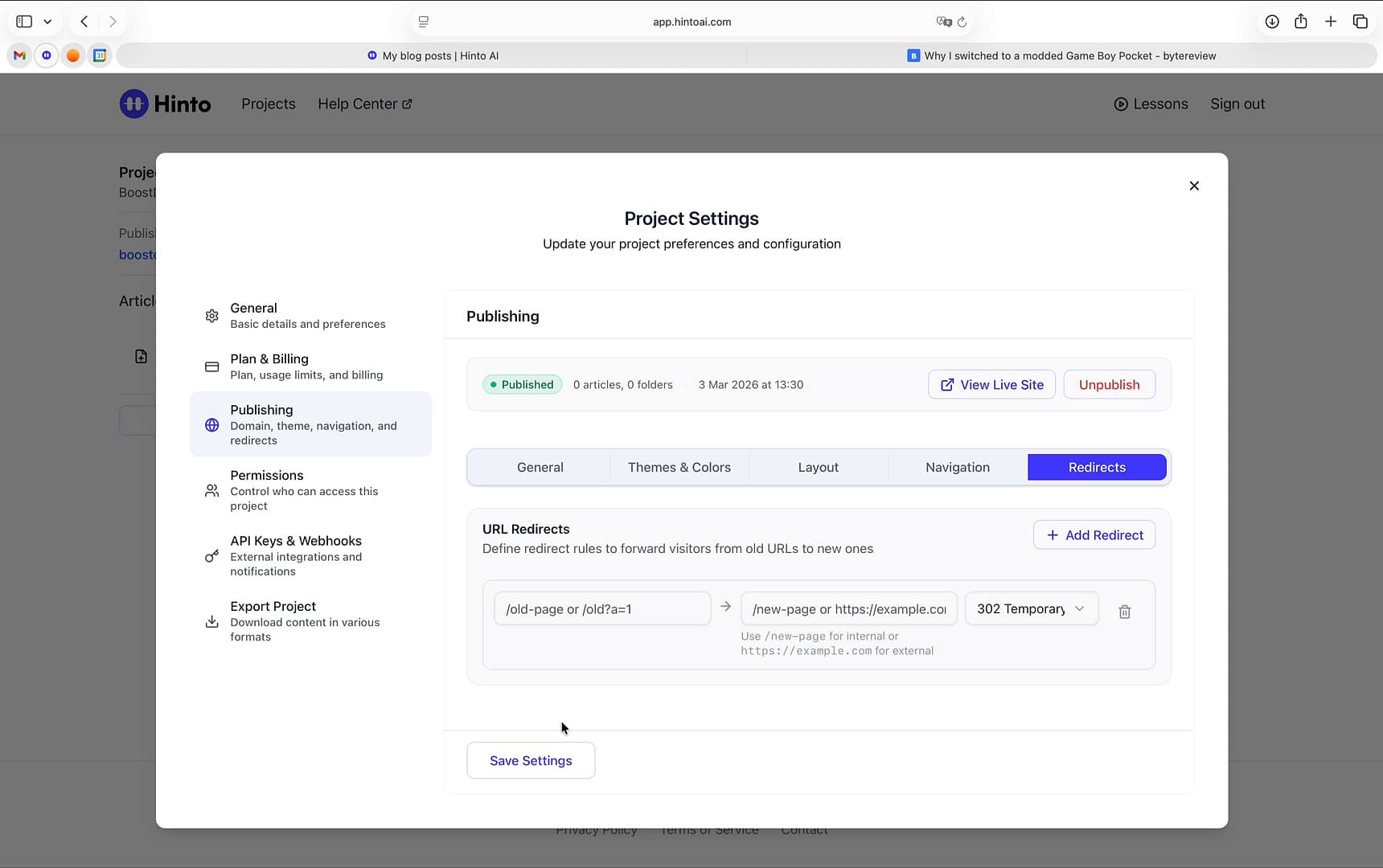Click the Safari reader page icon
Image resolution: width=1383 pixels, height=868 pixels.
(x=424, y=22)
